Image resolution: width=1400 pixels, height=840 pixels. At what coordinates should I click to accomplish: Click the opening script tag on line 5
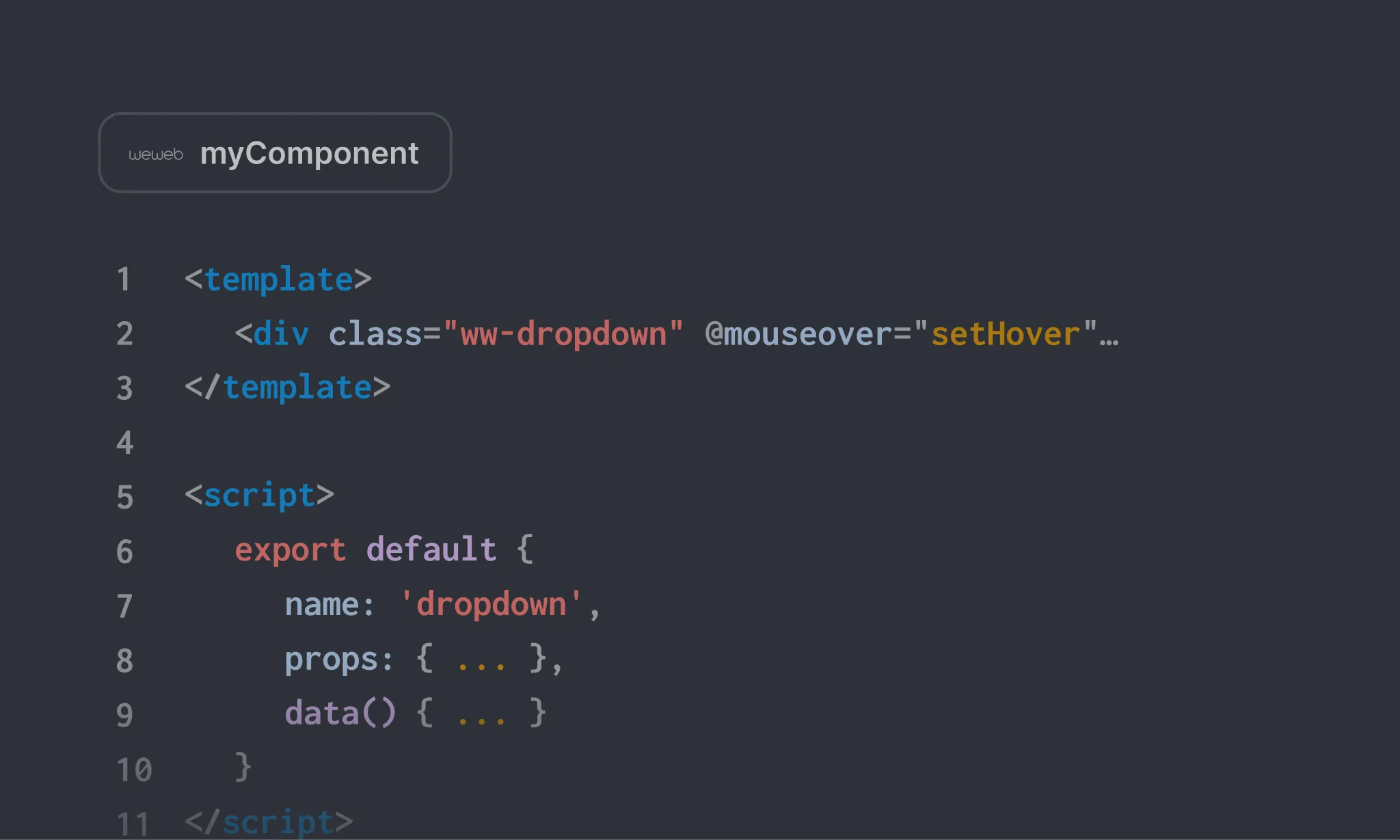pos(259,496)
